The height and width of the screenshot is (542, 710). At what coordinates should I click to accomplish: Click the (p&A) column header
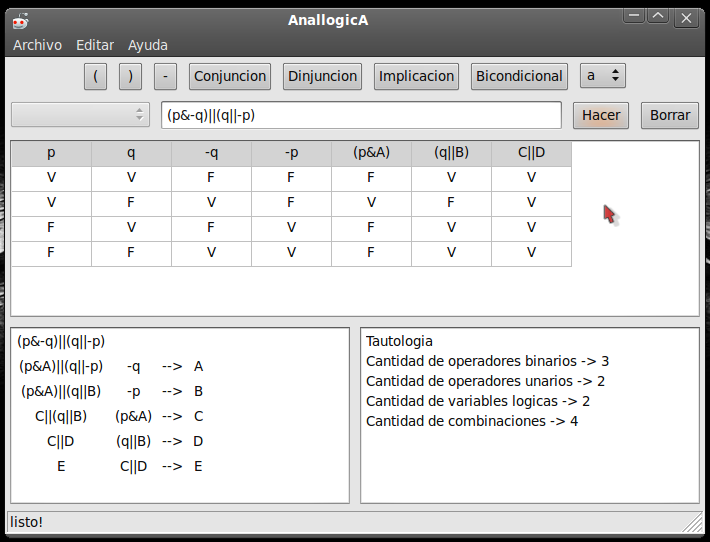tap(371, 153)
